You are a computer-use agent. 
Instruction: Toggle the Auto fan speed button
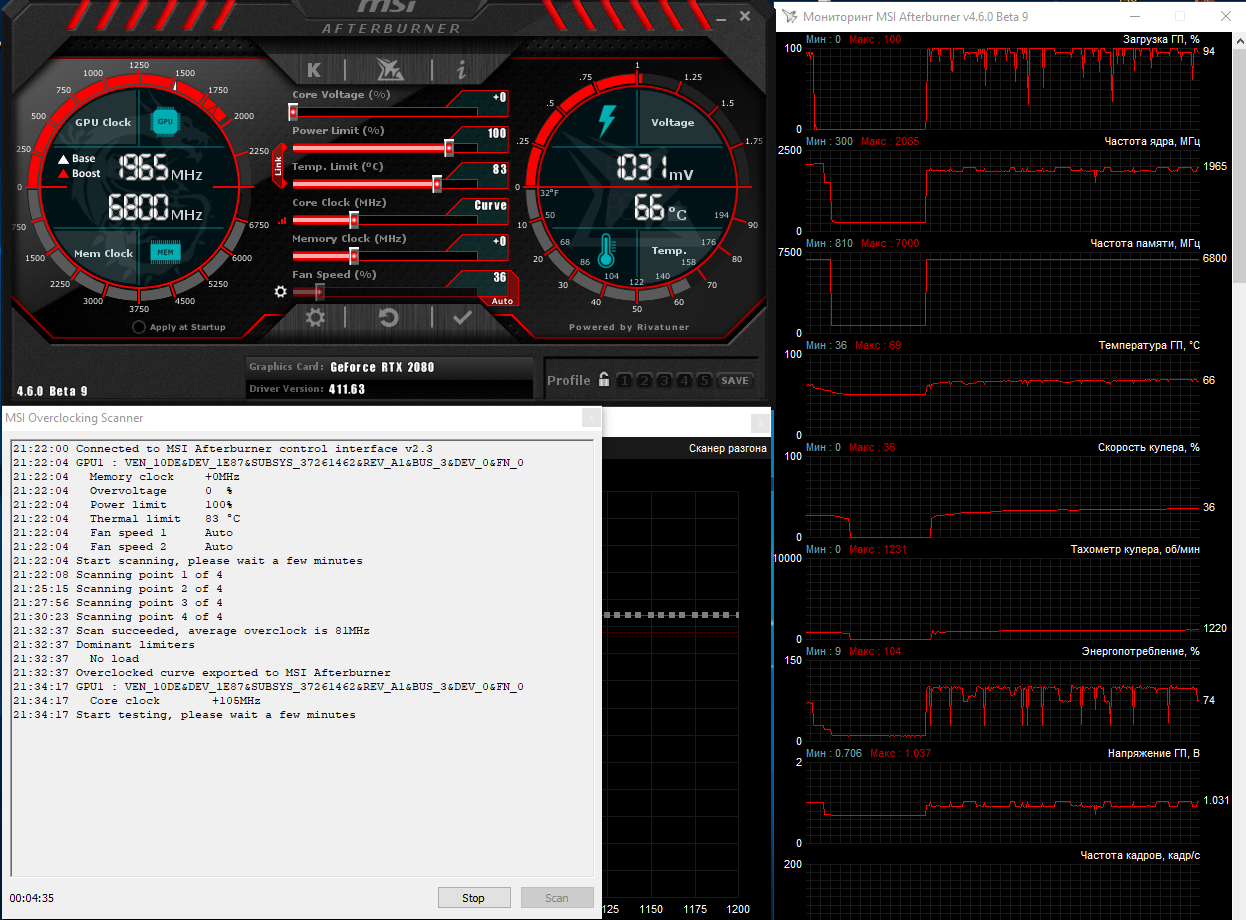[x=502, y=301]
